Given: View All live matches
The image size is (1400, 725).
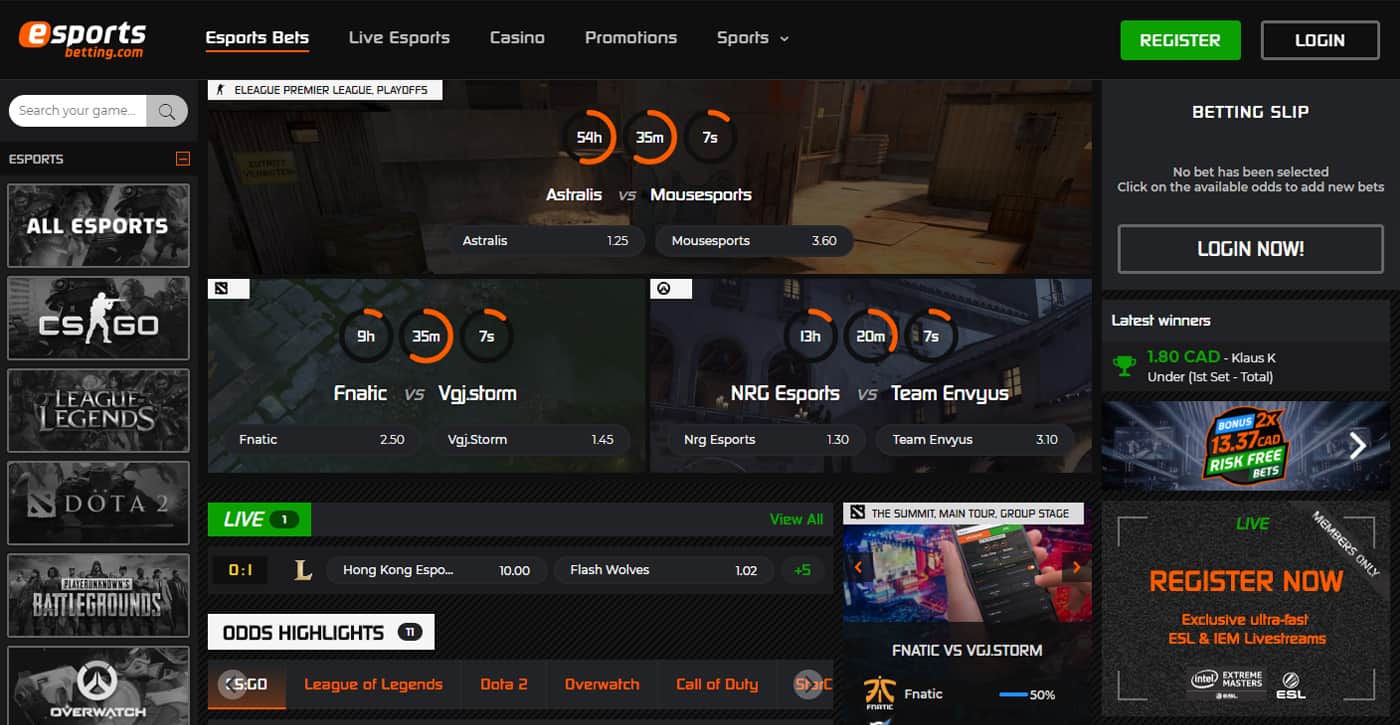Looking at the screenshot, I should 796,519.
